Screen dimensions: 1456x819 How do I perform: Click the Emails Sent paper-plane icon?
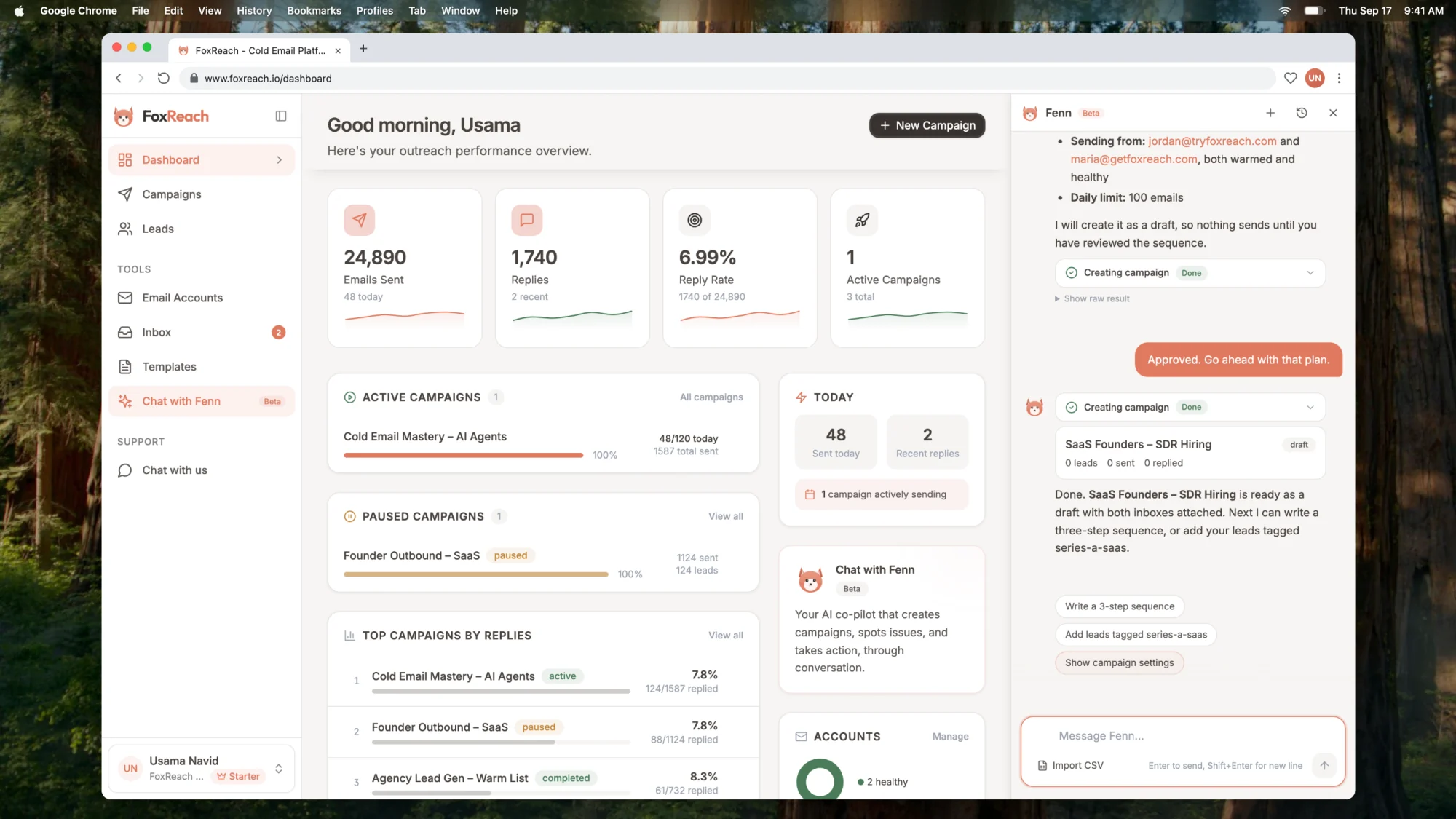click(360, 220)
